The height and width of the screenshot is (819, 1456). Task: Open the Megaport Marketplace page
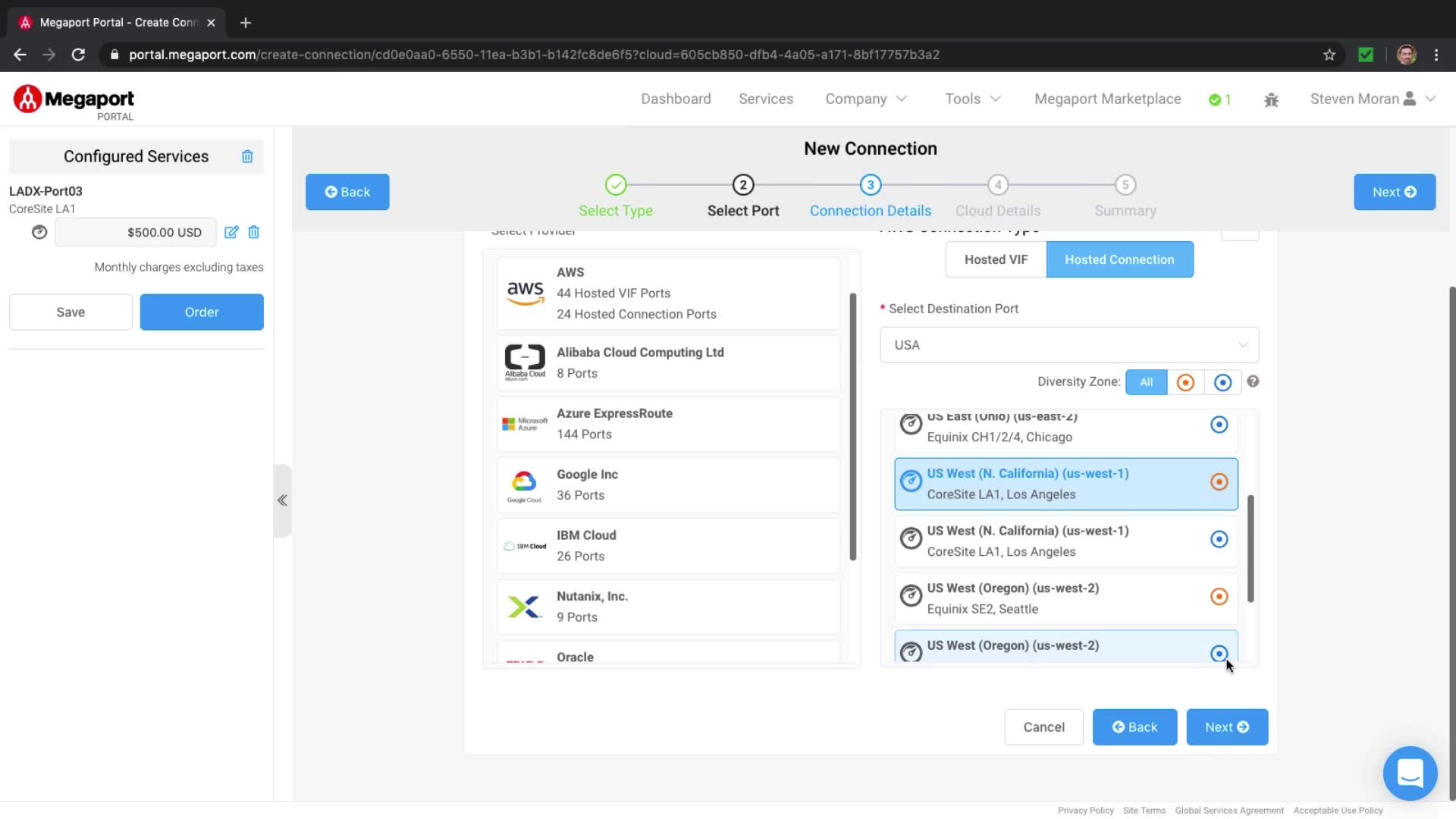[1107, 99]
